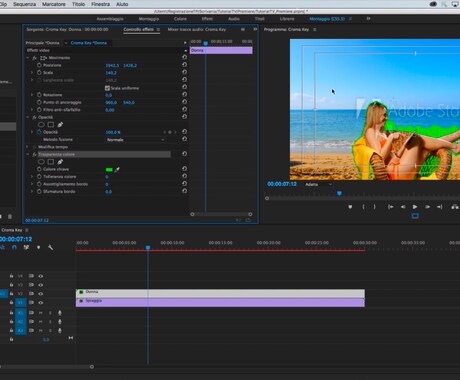The image size is (460, 380).
Task: Go to Out point in Program monitor
Action: (440, 207)
